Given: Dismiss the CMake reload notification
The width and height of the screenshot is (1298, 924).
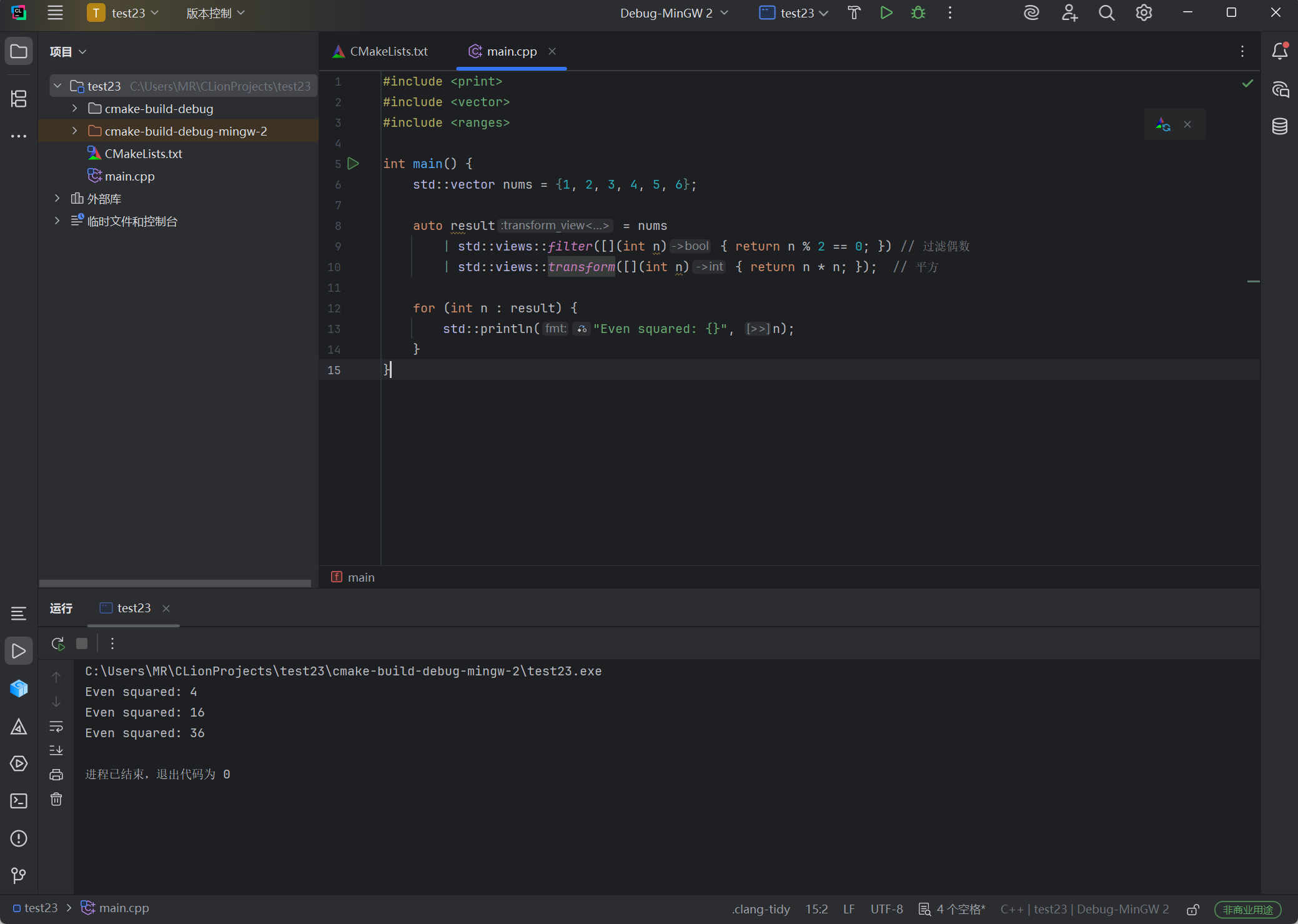Looking at the screenshot, I should (x=1187, y=124).
